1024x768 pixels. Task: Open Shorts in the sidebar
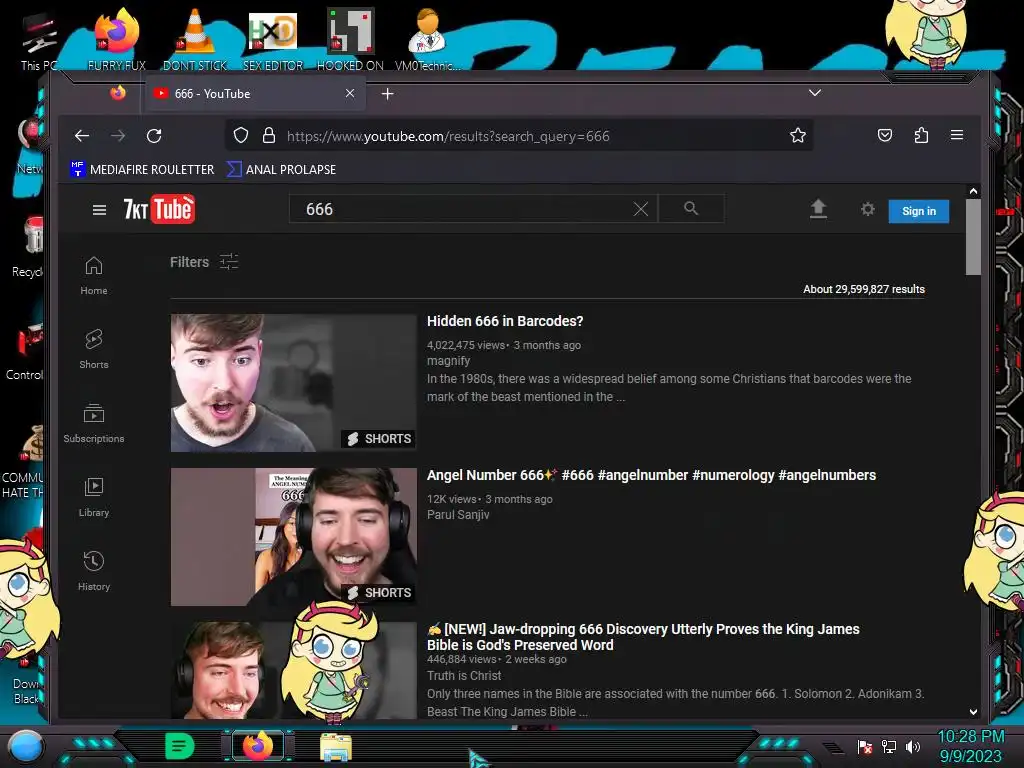tap(93, 349)
